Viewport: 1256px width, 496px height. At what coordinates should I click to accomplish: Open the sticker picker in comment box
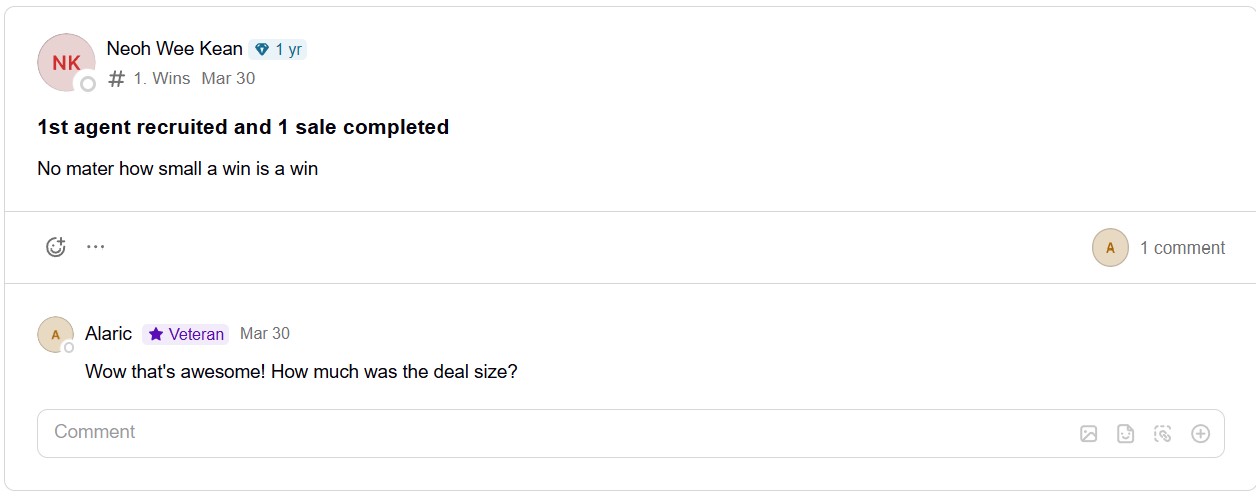pos(1126,434)
